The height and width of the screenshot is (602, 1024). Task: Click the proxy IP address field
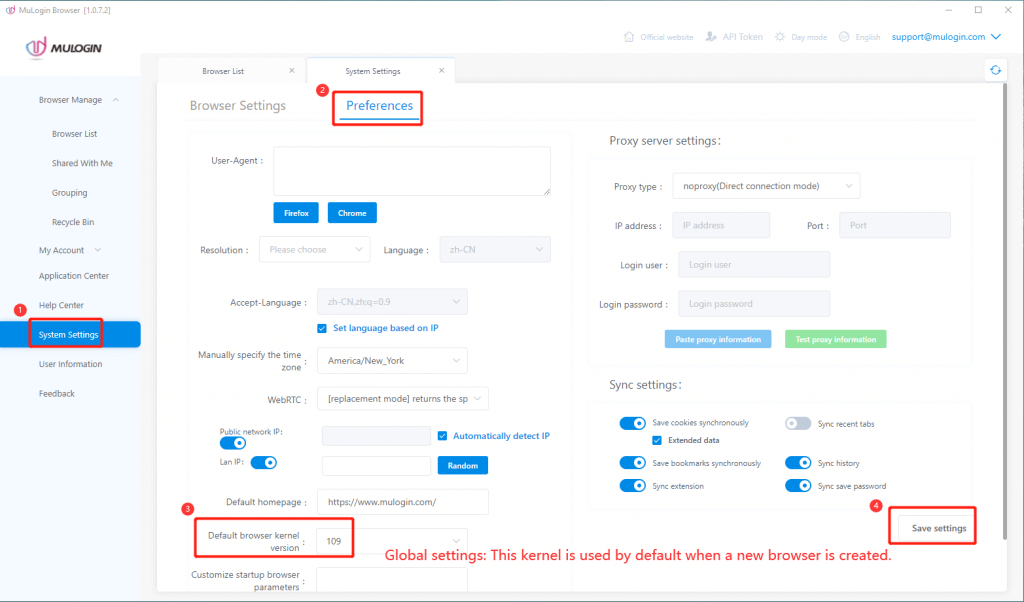point(721,225)
